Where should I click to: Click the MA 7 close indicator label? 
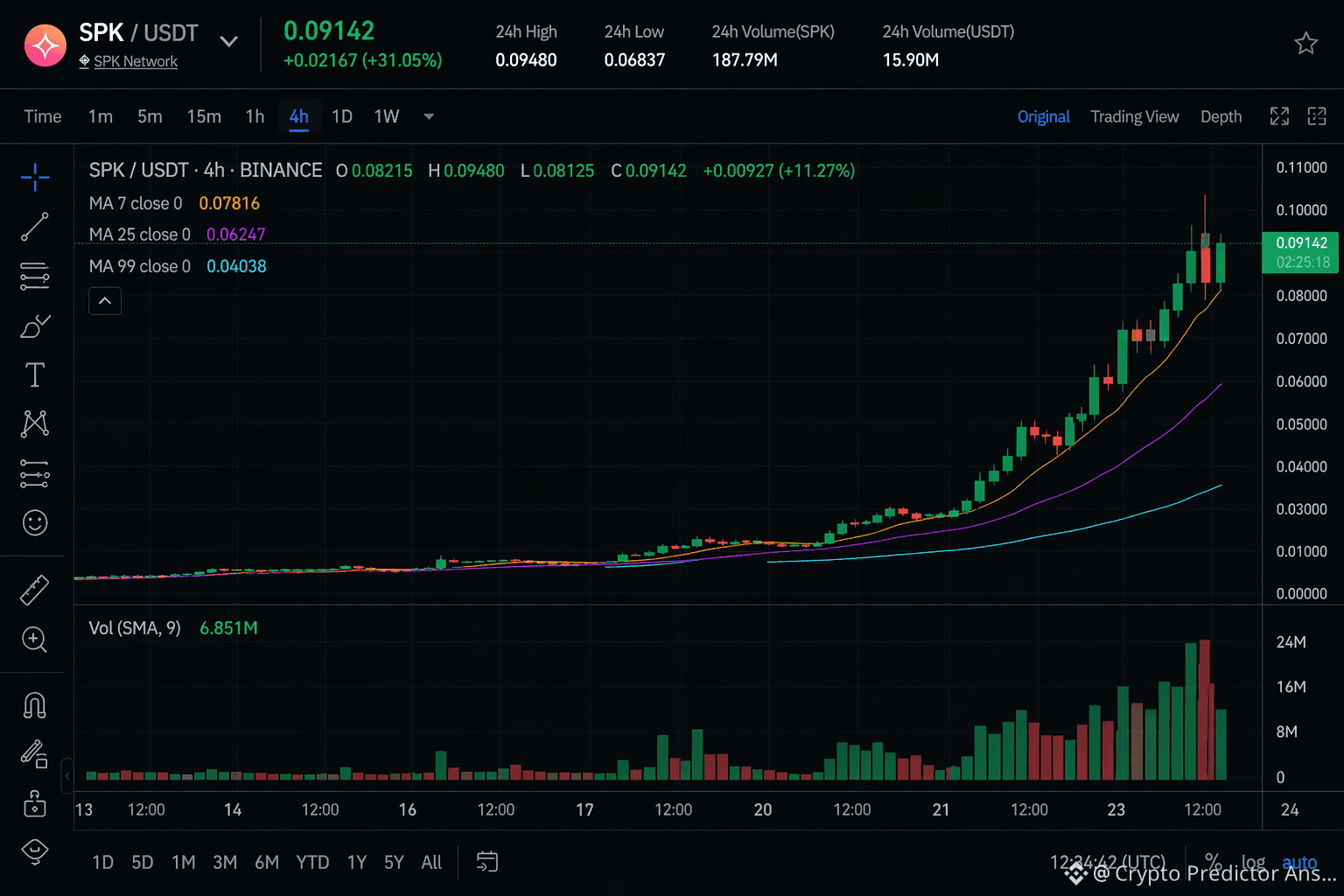[x=136, y=203]
